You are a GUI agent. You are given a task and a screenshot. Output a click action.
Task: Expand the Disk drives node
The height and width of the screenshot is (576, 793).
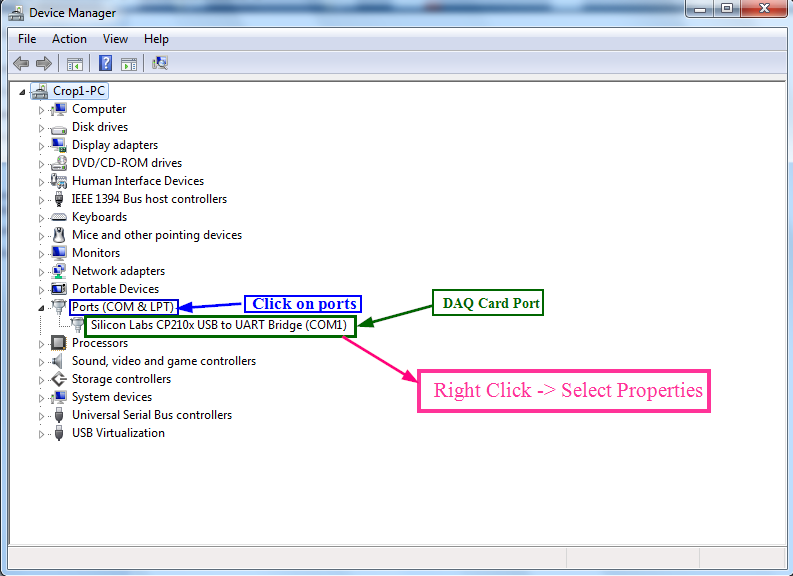click(42, 128)
